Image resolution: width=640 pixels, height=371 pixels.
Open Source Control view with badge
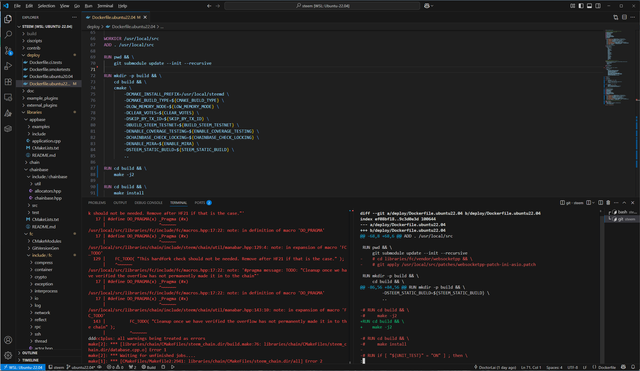[x=8, y=51]
